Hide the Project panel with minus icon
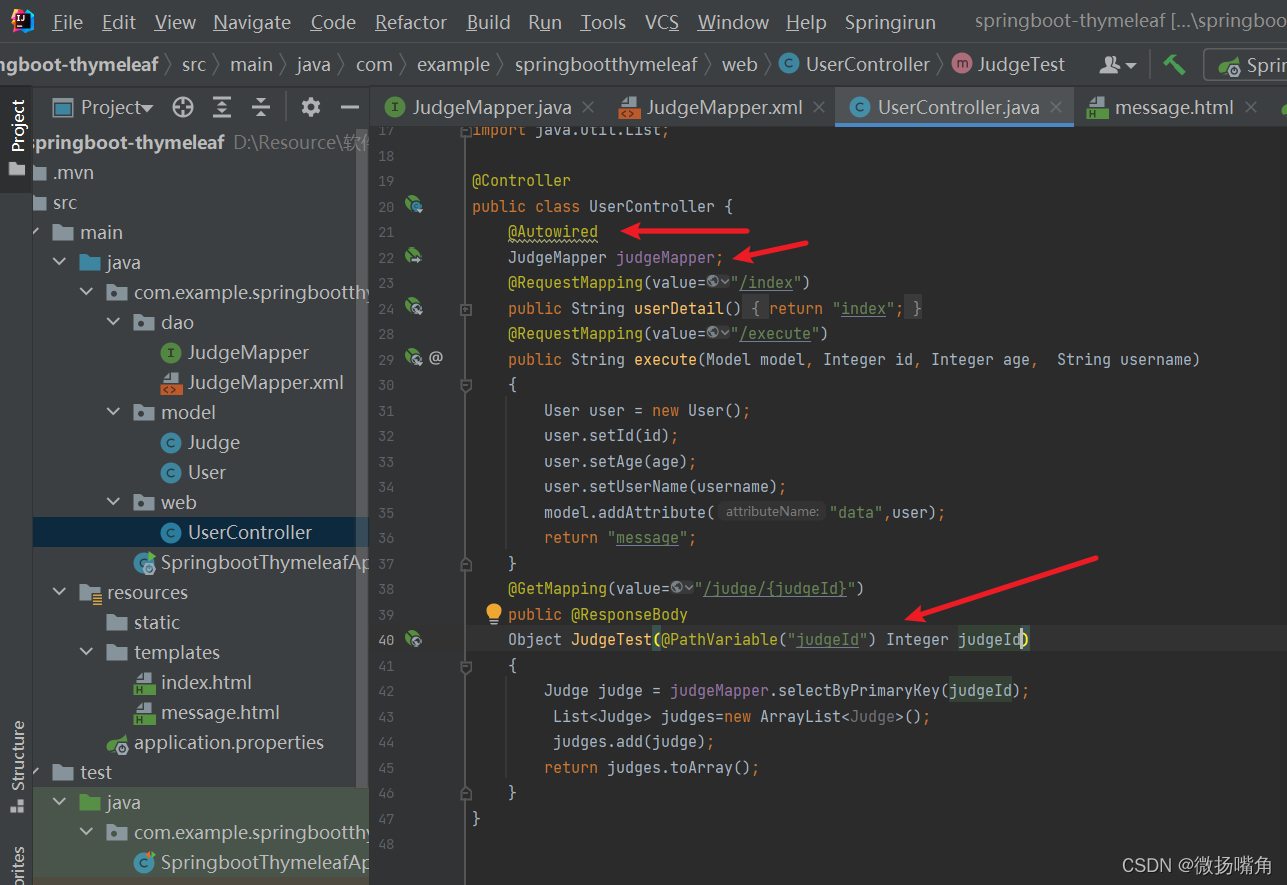The width and height of the screenshot is (1287, 885). pos(349,107)
